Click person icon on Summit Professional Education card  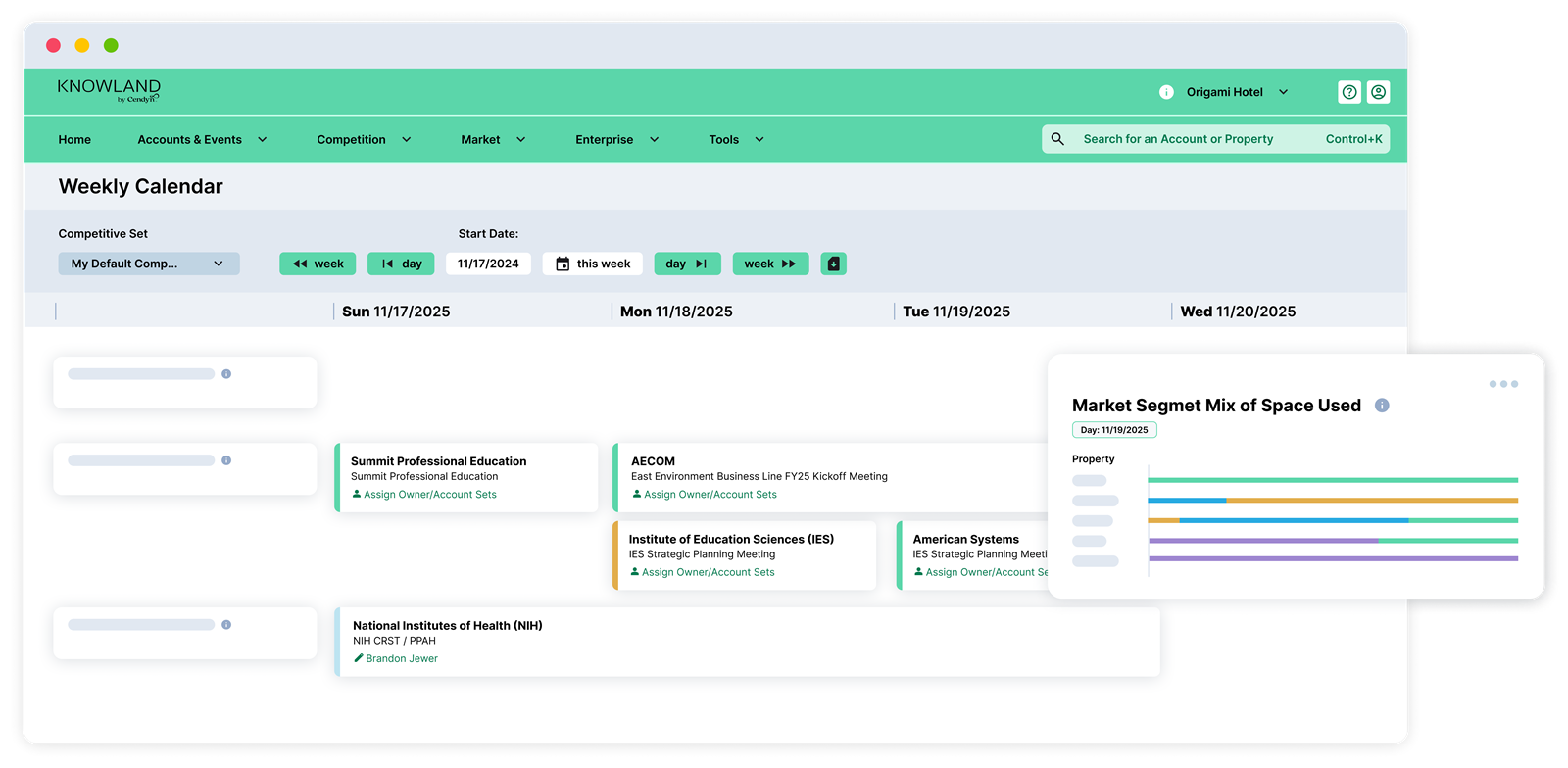[x=357, y=494]
